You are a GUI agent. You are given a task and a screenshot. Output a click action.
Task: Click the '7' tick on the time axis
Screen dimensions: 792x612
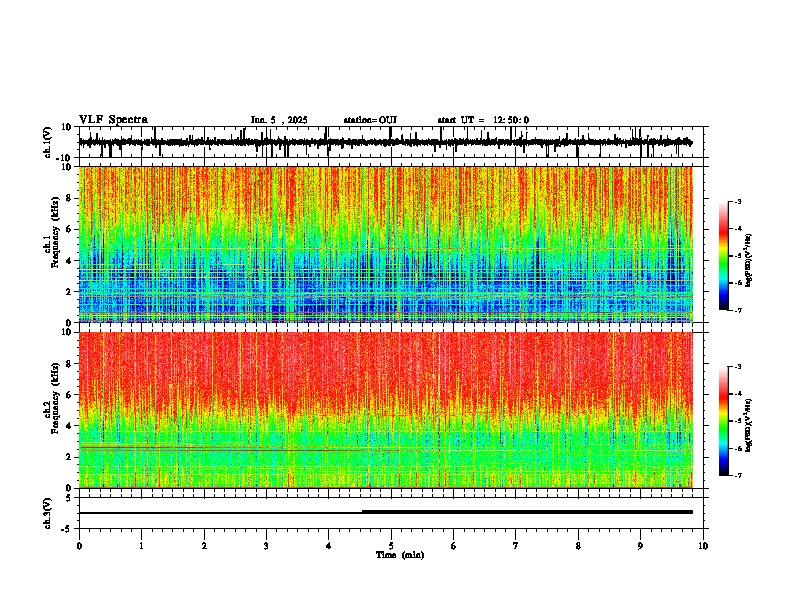tap(516, 546)
